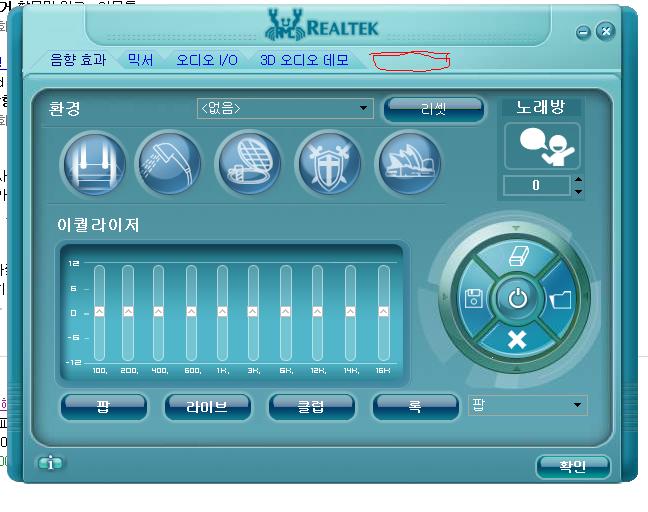
Task: Choose the bathroom shower environment icon
Action: [x=169, y=163]
